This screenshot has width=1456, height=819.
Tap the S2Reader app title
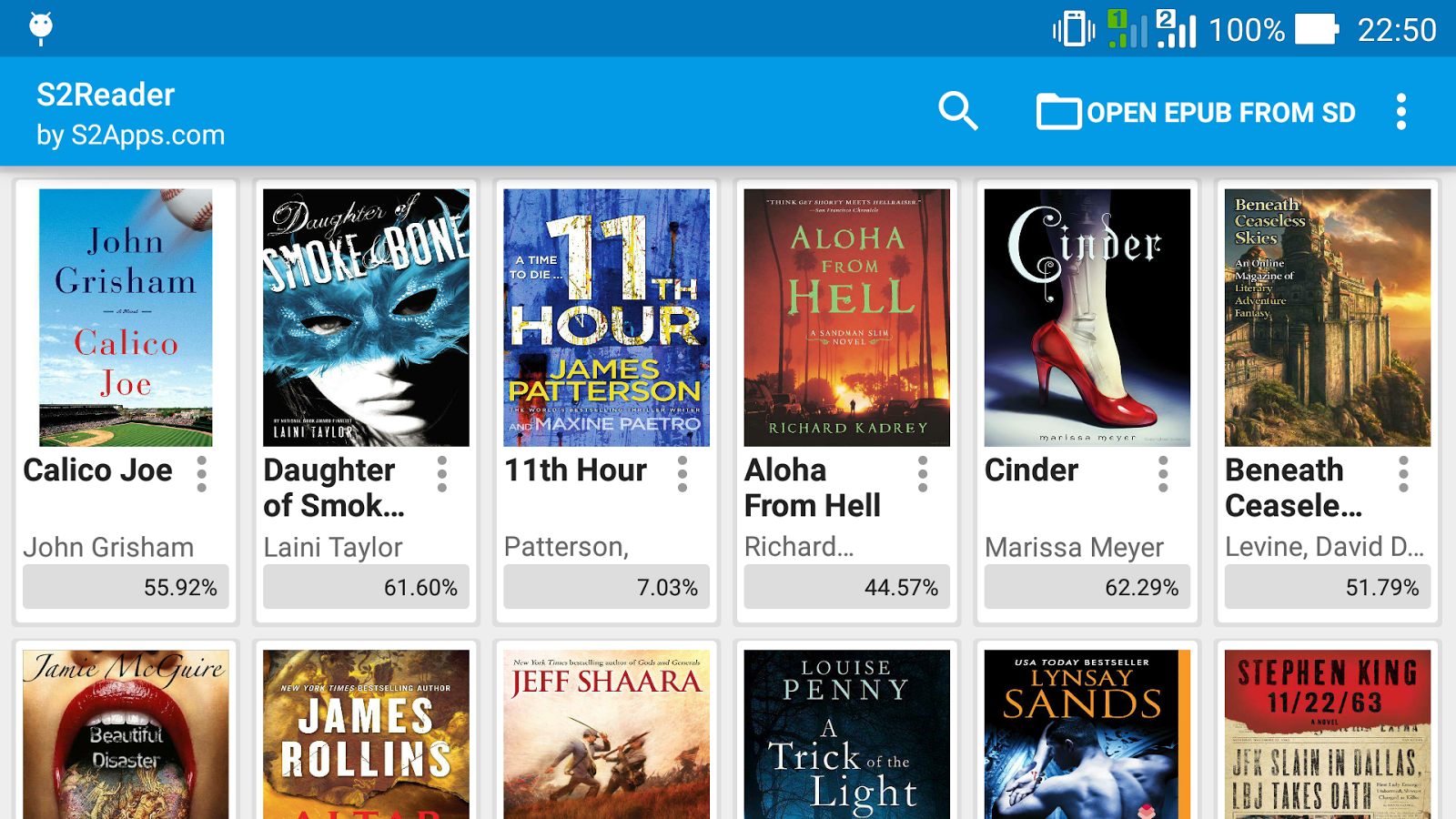(106, 95)
